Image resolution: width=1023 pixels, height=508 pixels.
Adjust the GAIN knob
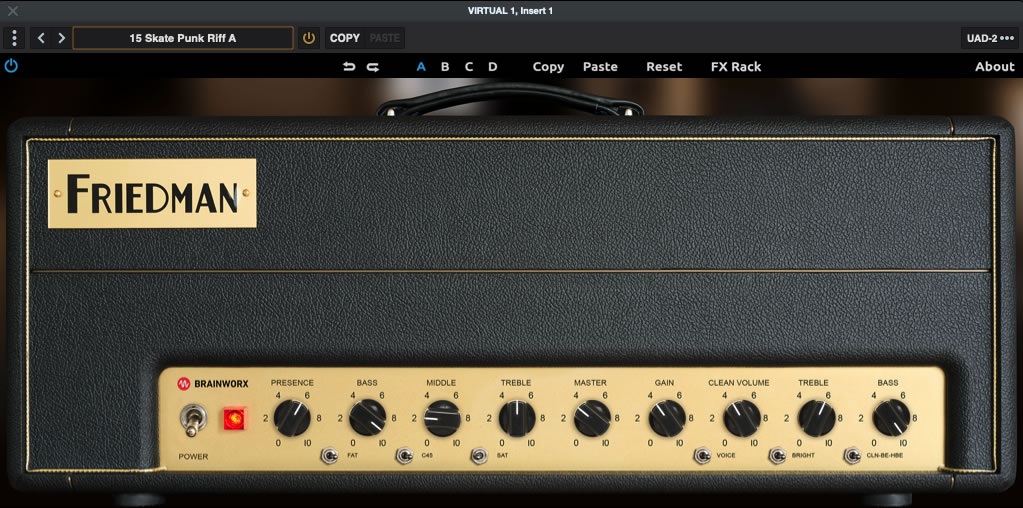tap(667, 418)
